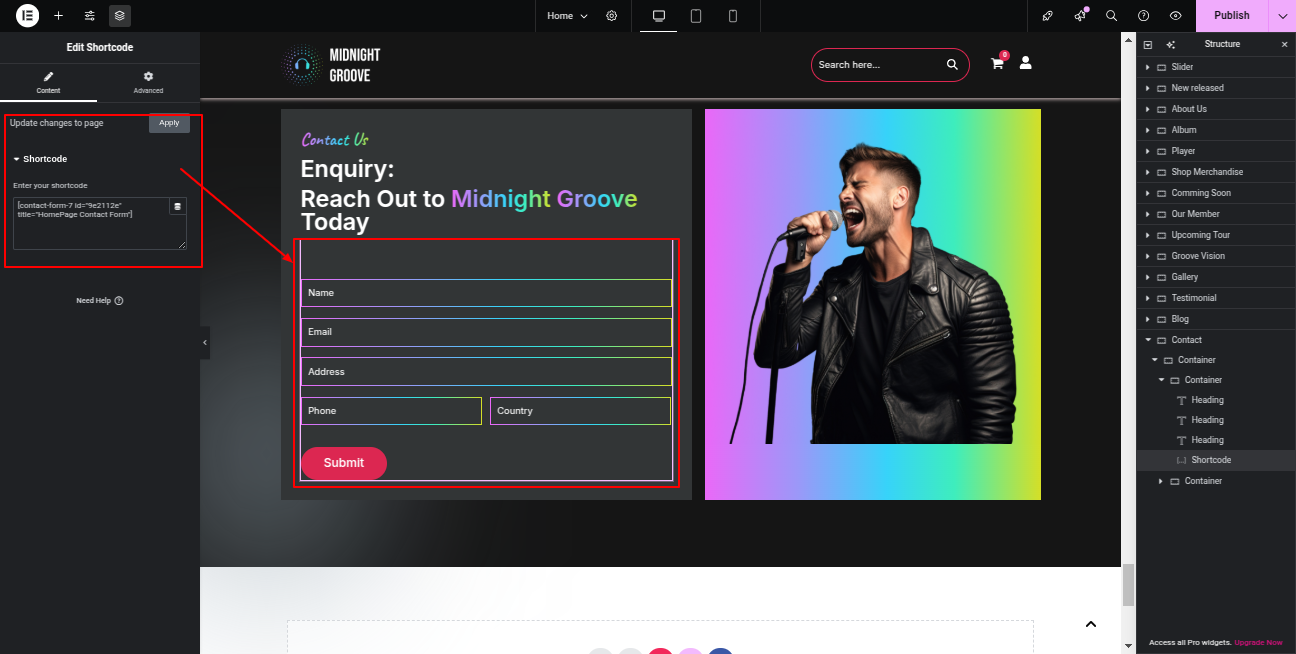This screenshot has width=1296, height=654.
Task: Click the Email field in the contact form
Action: 486,332
